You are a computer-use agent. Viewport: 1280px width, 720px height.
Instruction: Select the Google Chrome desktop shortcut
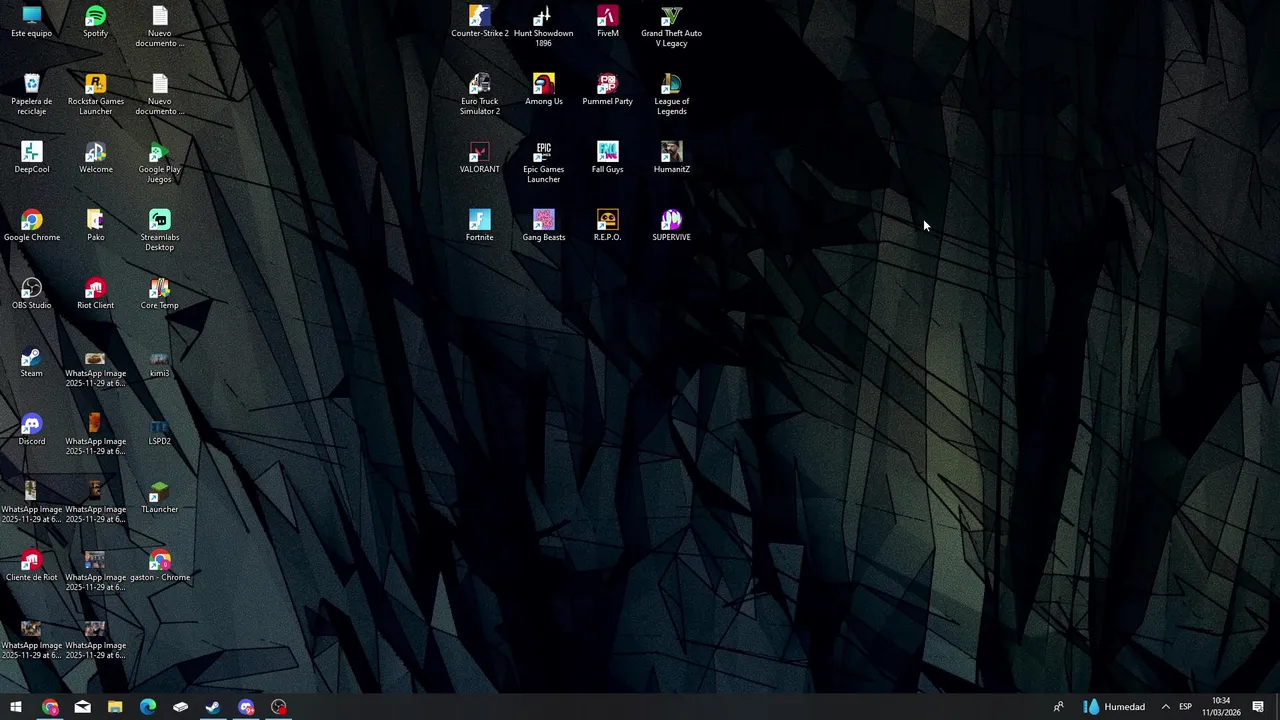tap(32, 226)
